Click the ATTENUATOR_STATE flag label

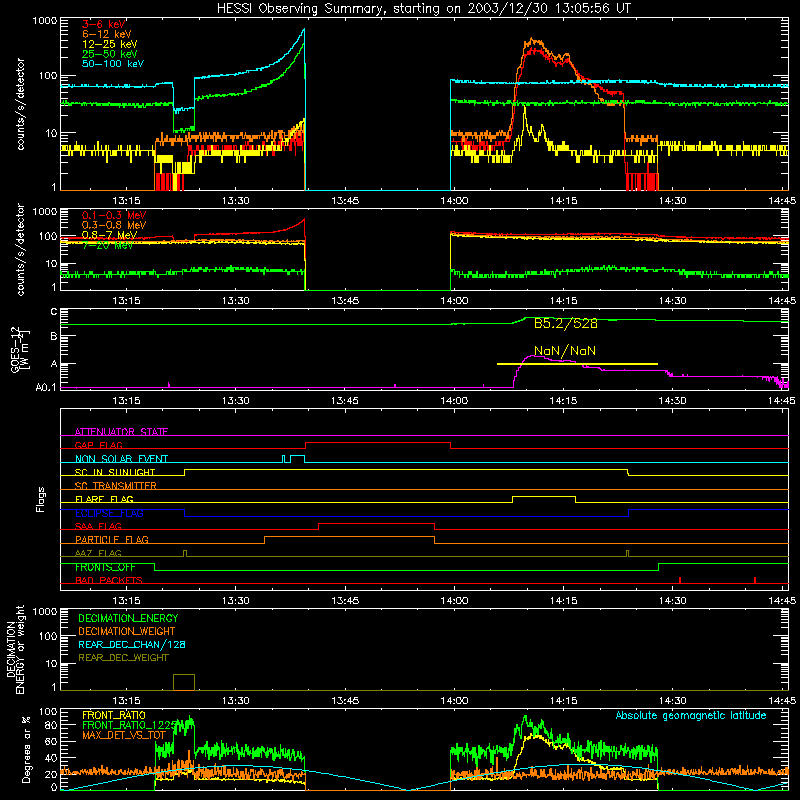pyautogui.click(x=121, y=432)
